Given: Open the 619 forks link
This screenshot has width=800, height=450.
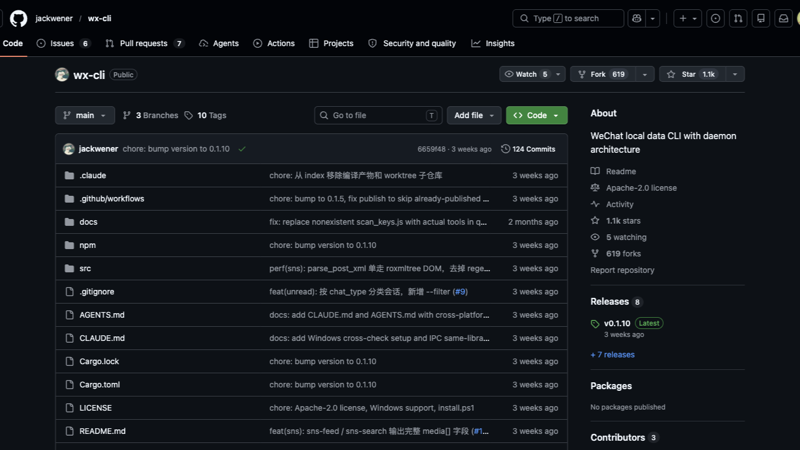Looking at the screenshot, I should [623, 254].
